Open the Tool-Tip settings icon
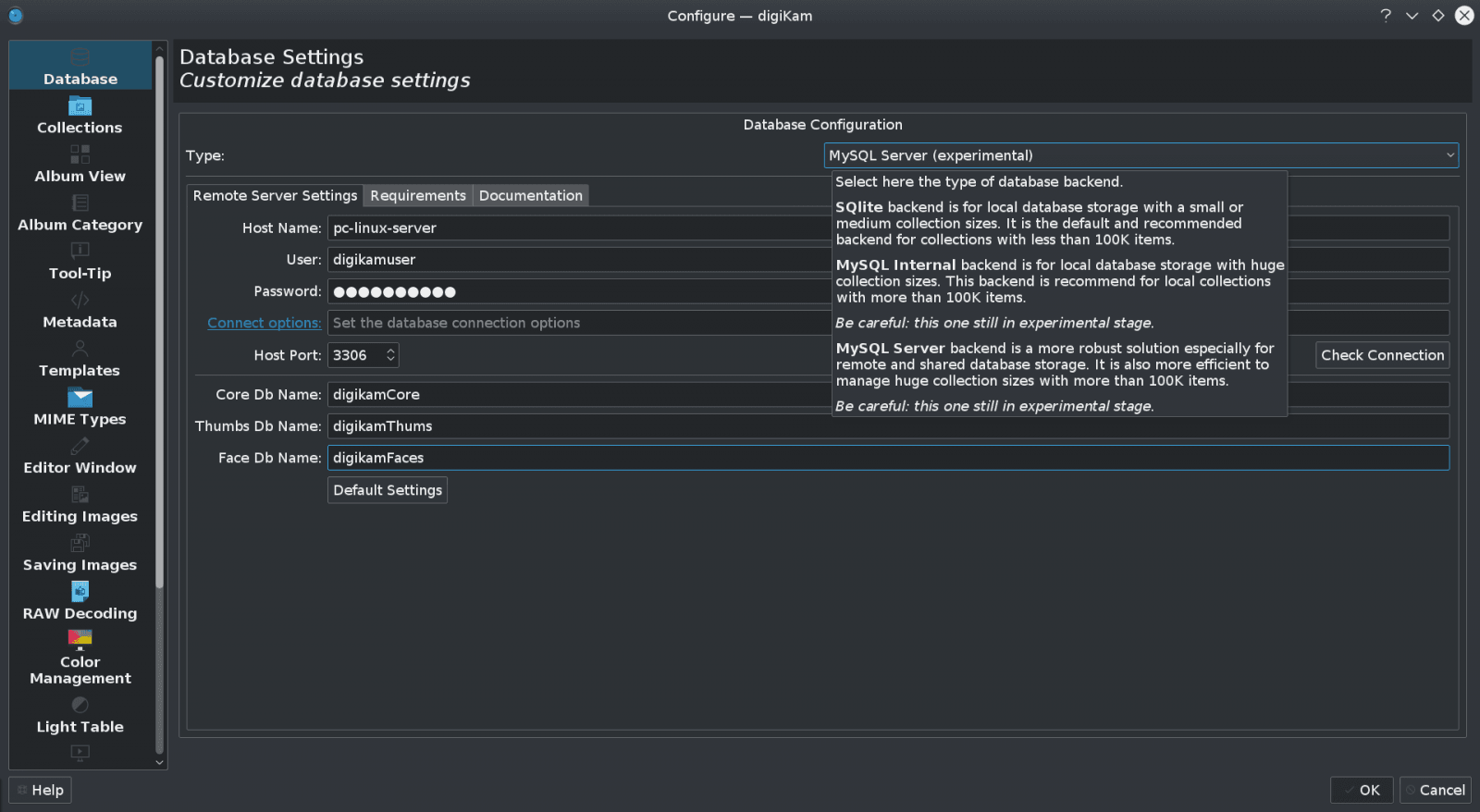Screen dimensions: 1480x812 click(80, 251)
